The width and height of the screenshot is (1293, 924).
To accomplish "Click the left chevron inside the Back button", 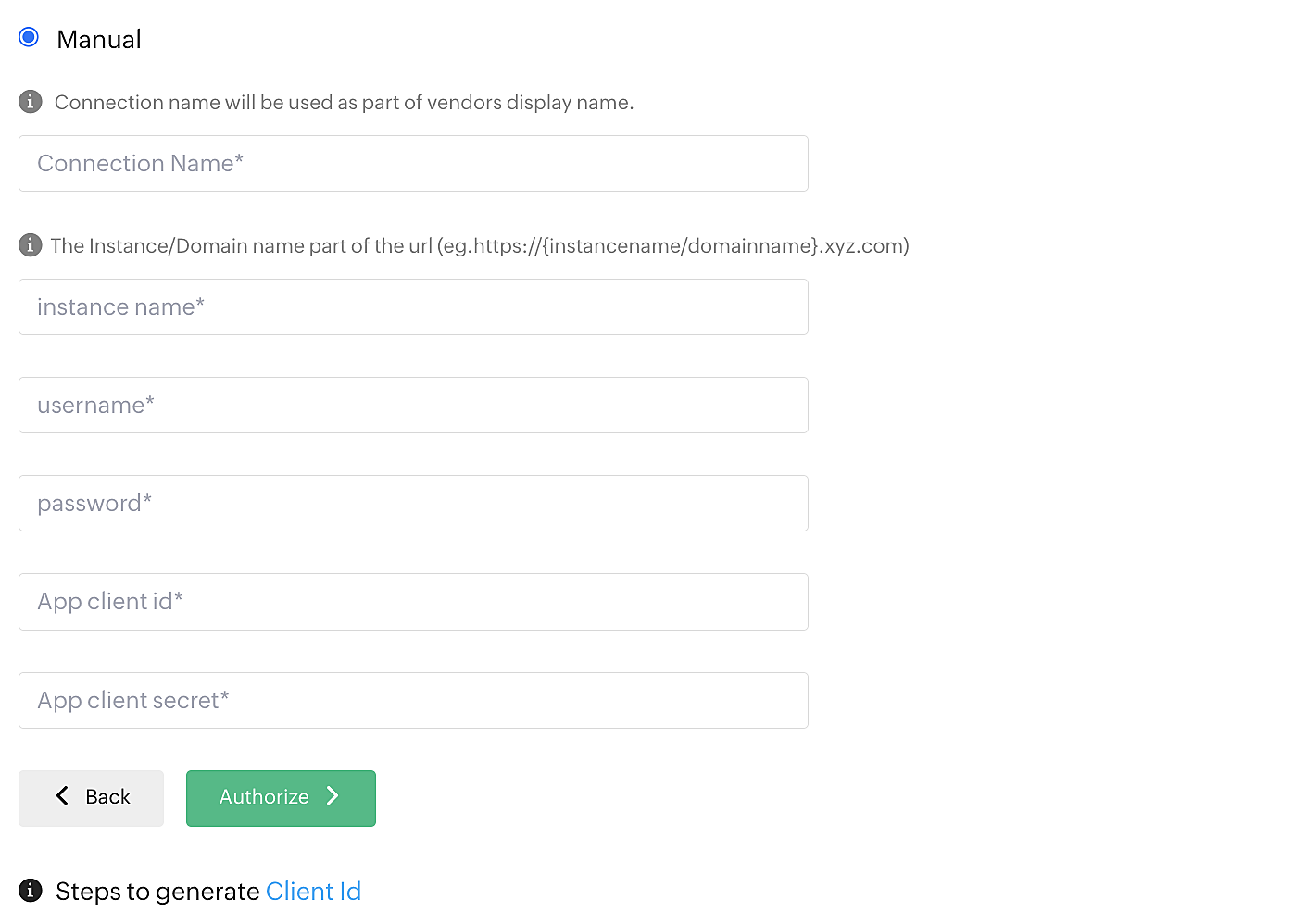I will pyautogui.click(x=62, y=796).
